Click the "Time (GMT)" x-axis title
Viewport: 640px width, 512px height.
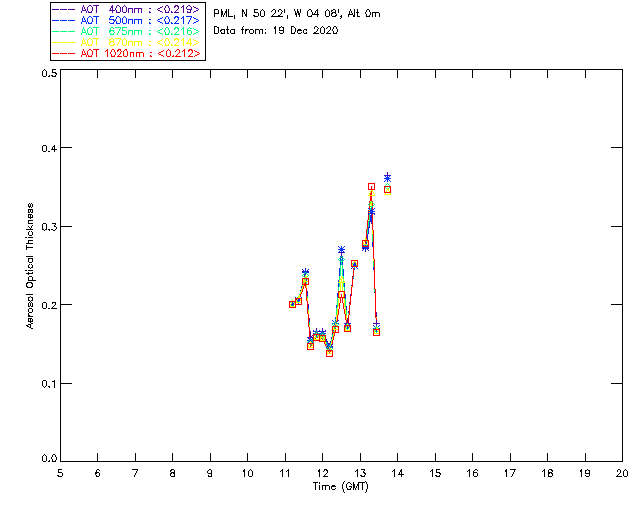(341, 487)
